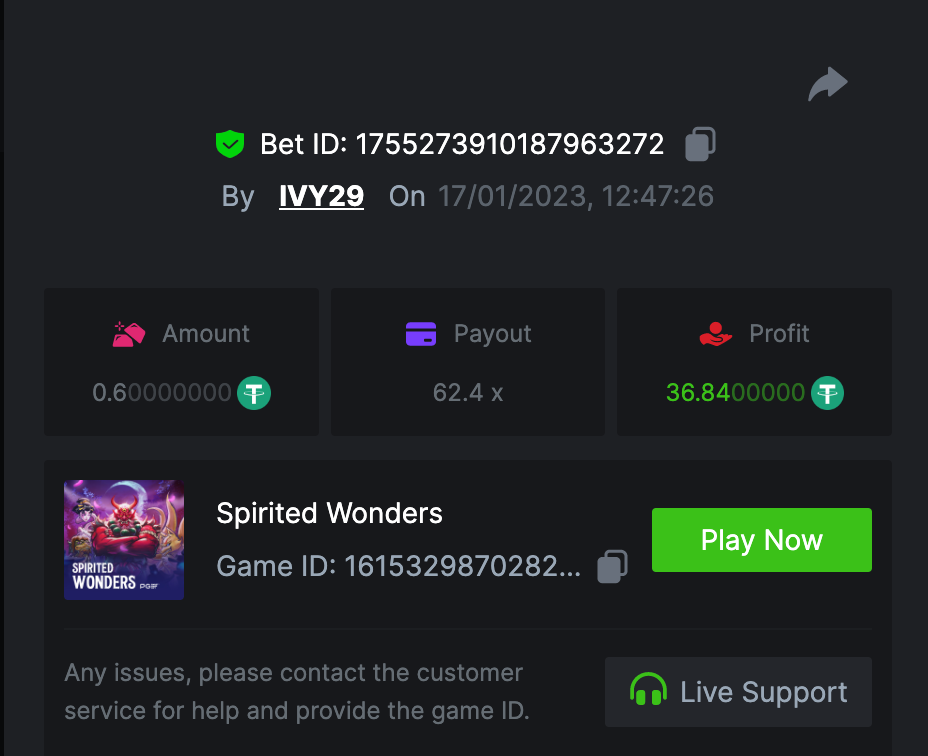Copy the Bet ID using the copy icon

point(700,144)
